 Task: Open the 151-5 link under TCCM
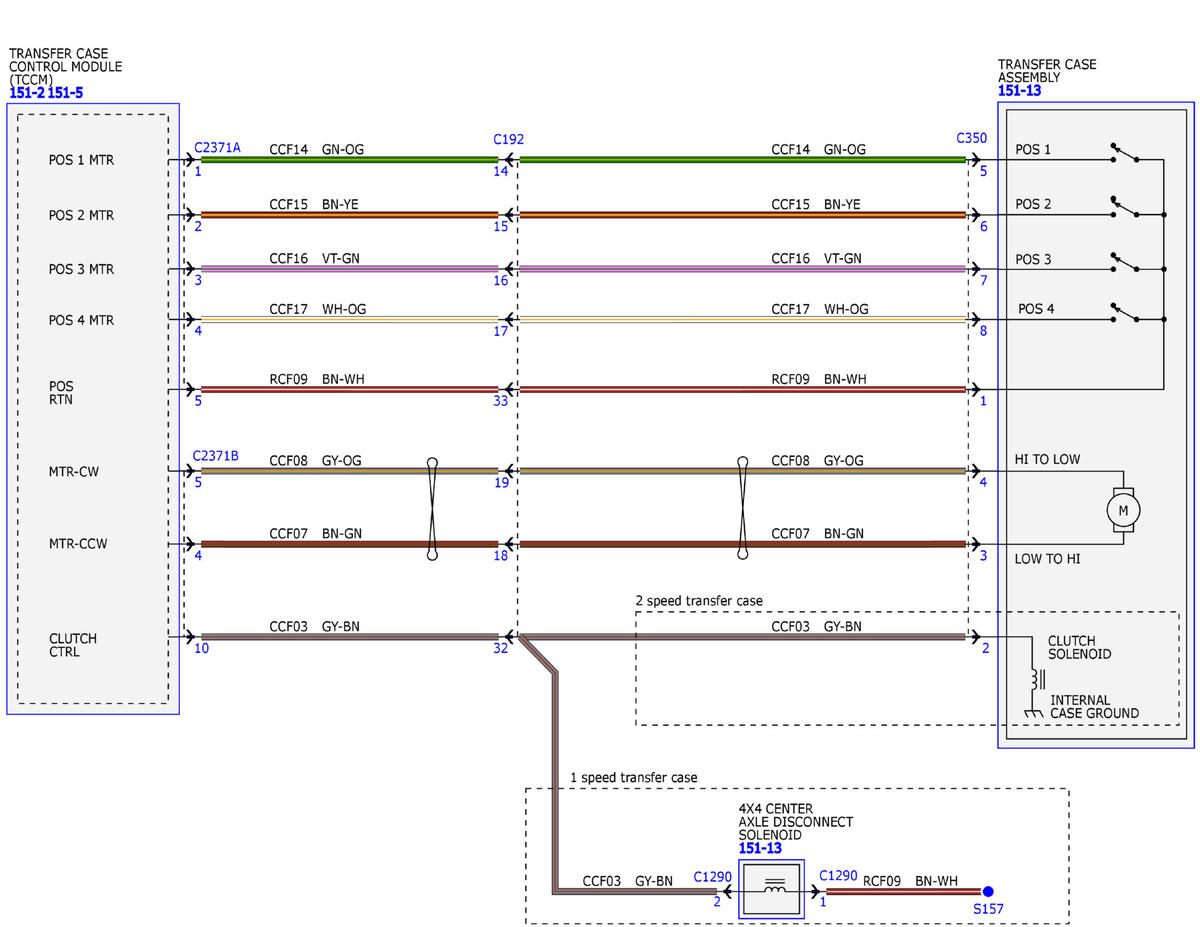tap(67, 93)
